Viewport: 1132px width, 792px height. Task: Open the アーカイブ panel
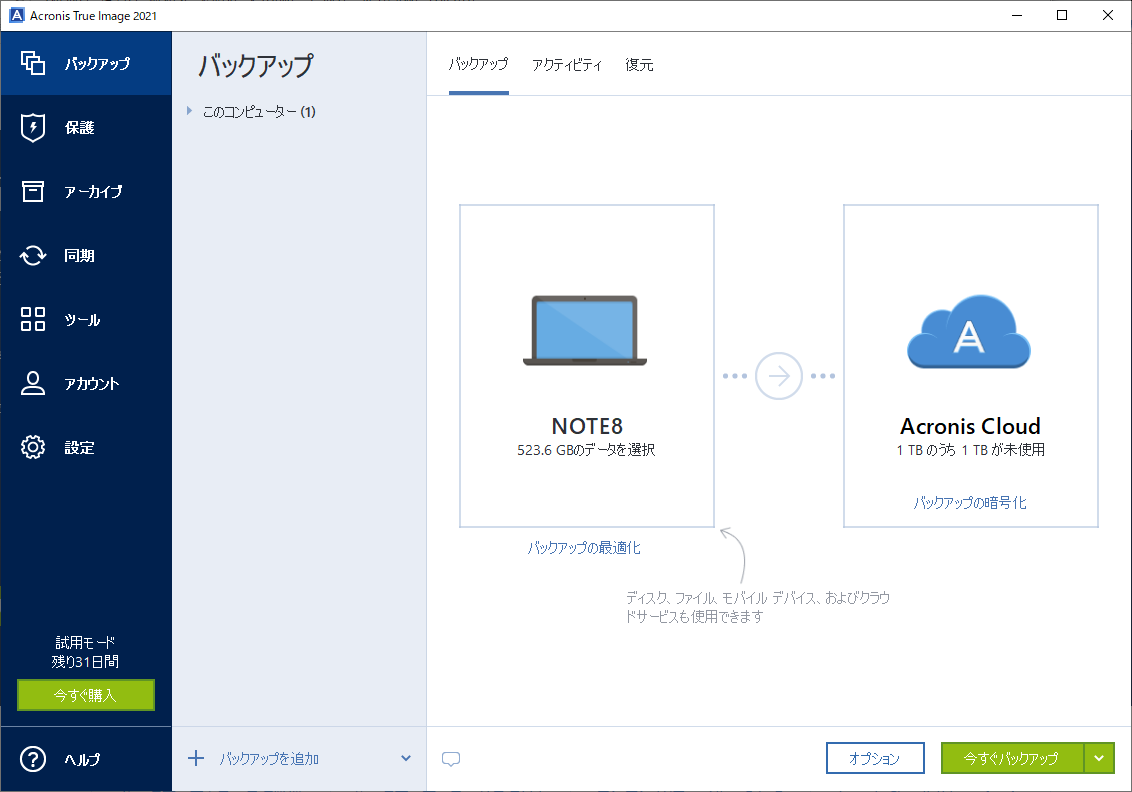[86, 191]
